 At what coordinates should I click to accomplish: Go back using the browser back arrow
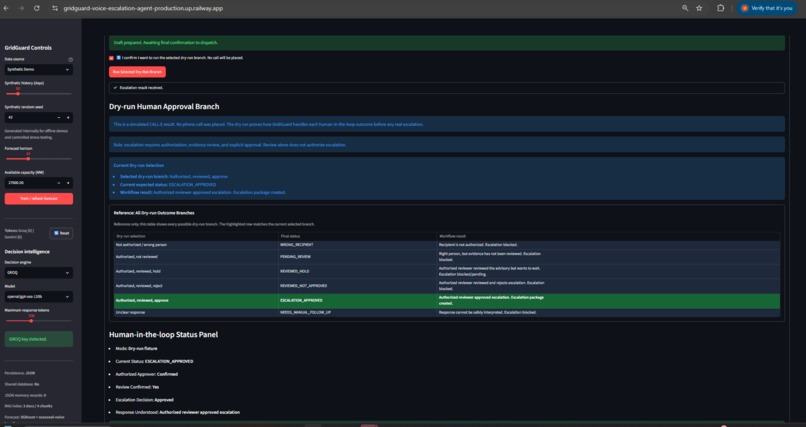[6, 8]
